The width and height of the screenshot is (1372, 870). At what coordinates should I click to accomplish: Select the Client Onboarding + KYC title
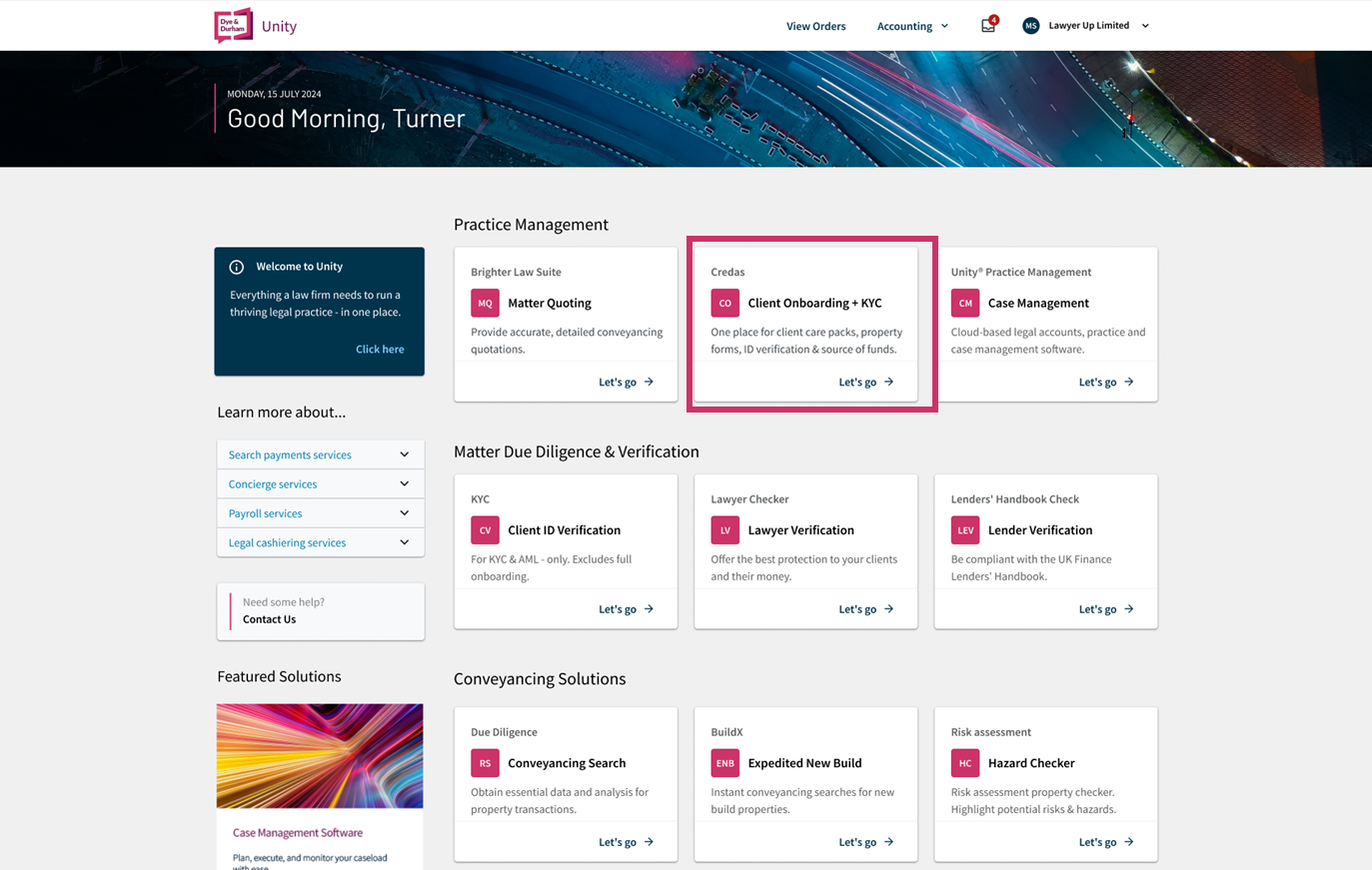pyautogui.click(x=814, y=303)
